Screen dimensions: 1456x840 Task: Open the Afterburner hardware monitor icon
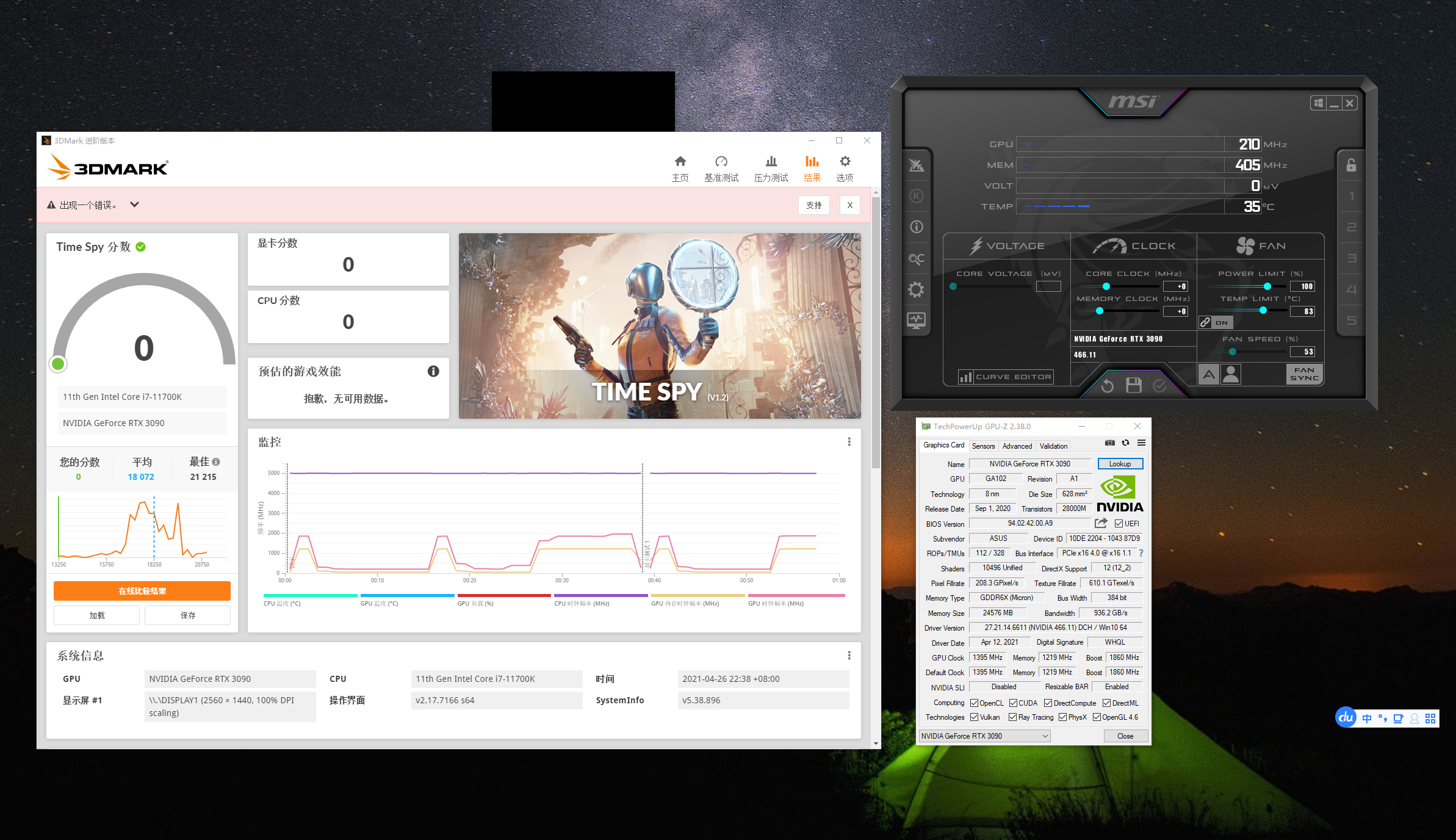click(916, 320)
